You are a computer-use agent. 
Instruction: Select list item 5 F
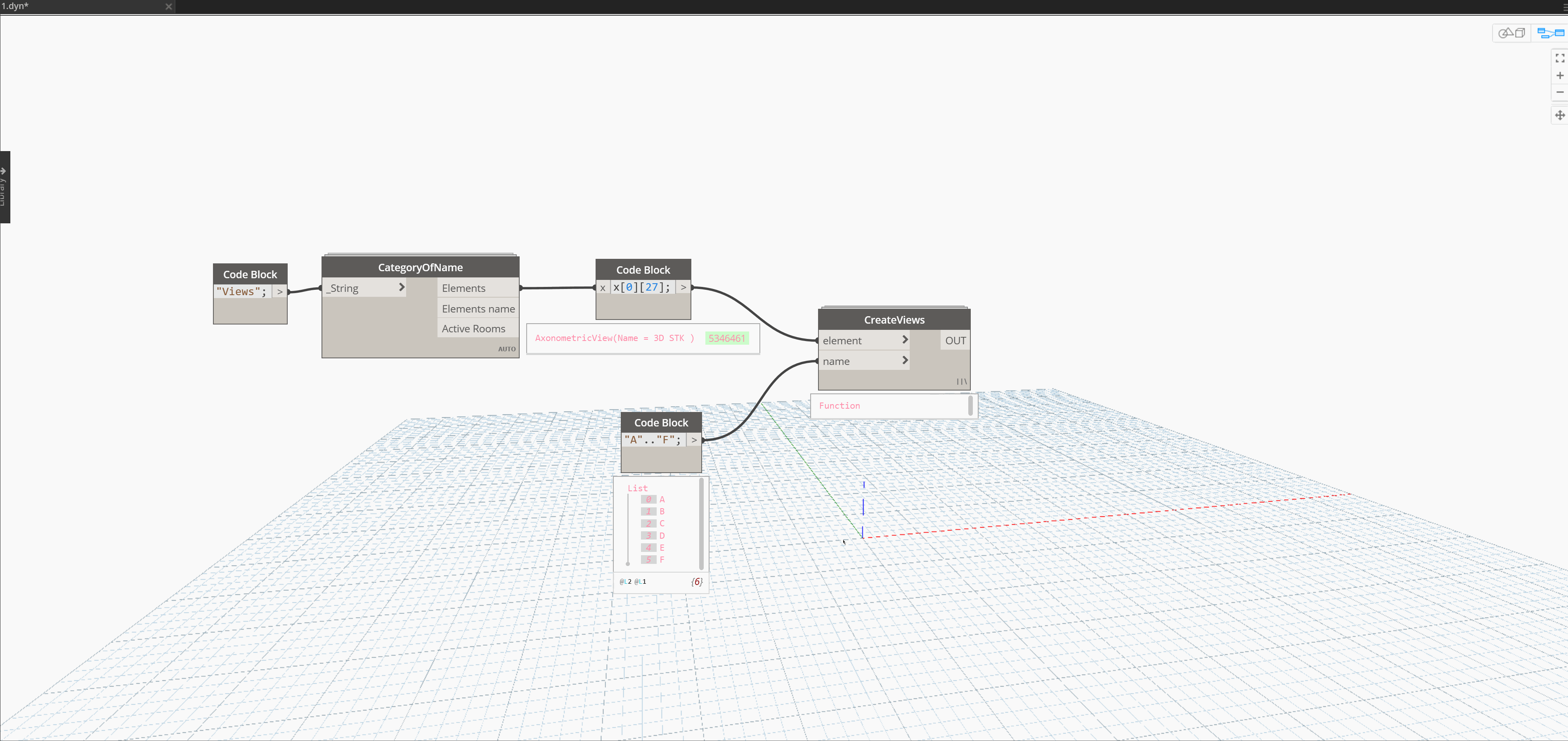pyautogui.click(x=653, y=559)
